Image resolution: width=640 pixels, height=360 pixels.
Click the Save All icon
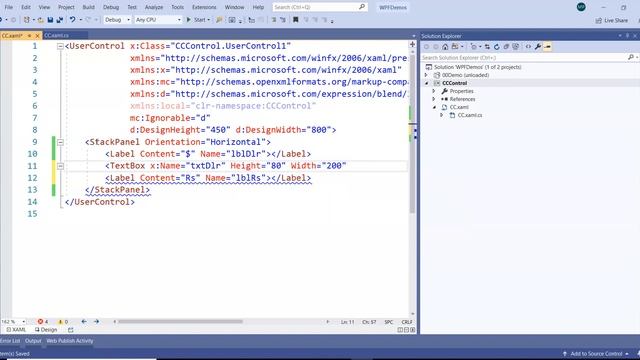60,20
